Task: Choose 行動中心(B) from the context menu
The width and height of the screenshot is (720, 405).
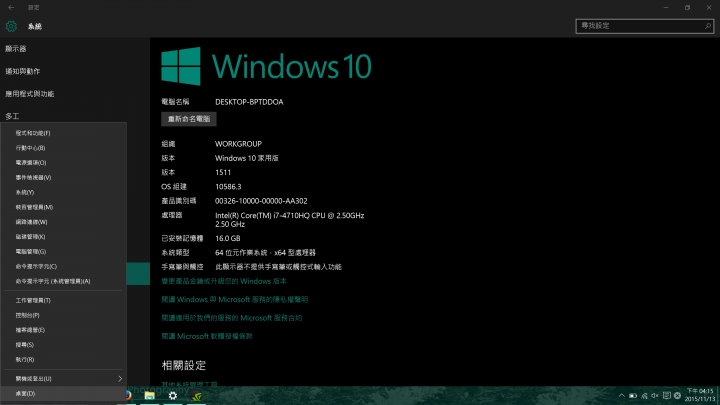Action: pos(63,148)
